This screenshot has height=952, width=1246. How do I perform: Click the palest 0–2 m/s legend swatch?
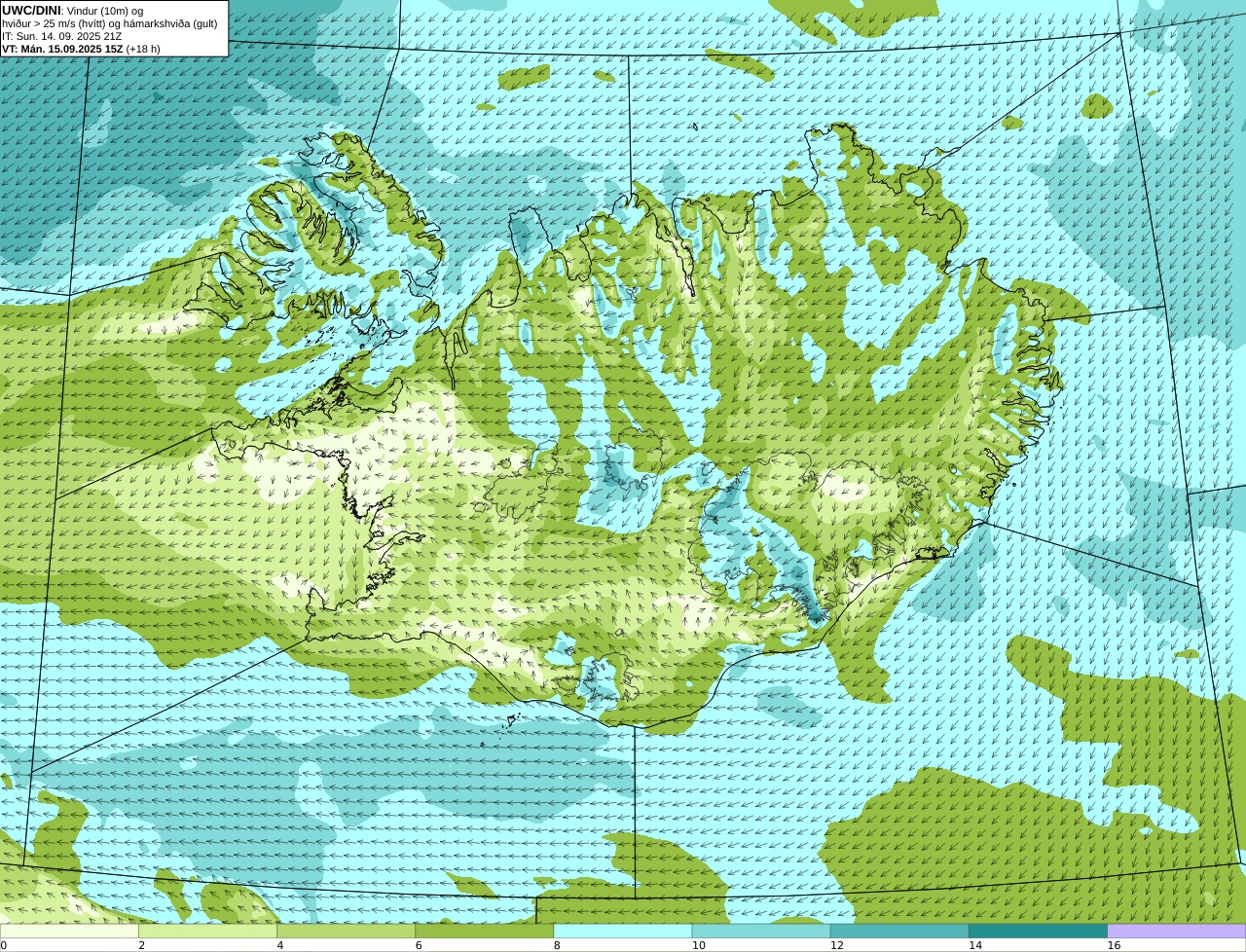coord(69,932)
